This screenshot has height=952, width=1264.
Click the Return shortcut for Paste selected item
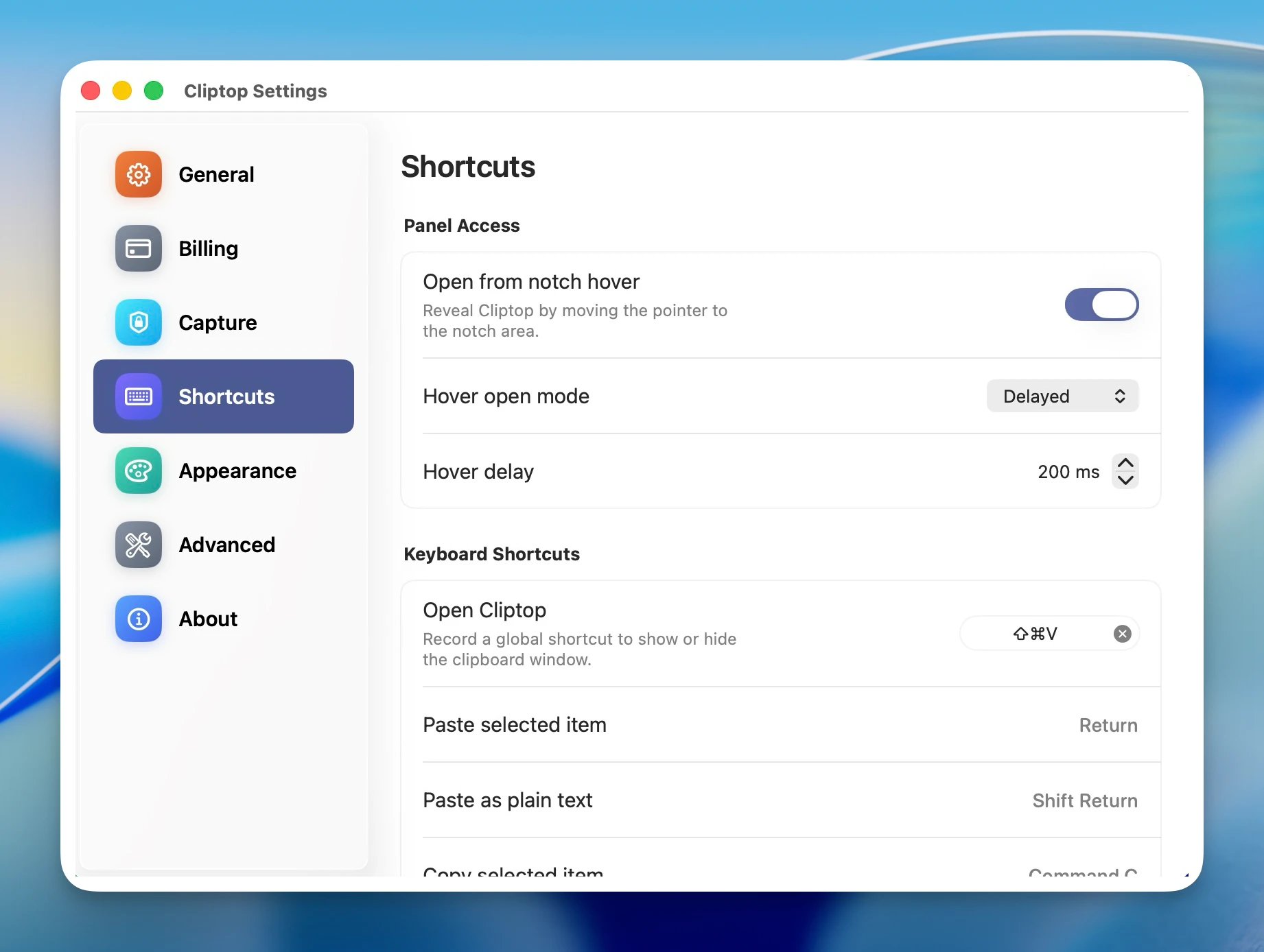(x=1108, y=725)
